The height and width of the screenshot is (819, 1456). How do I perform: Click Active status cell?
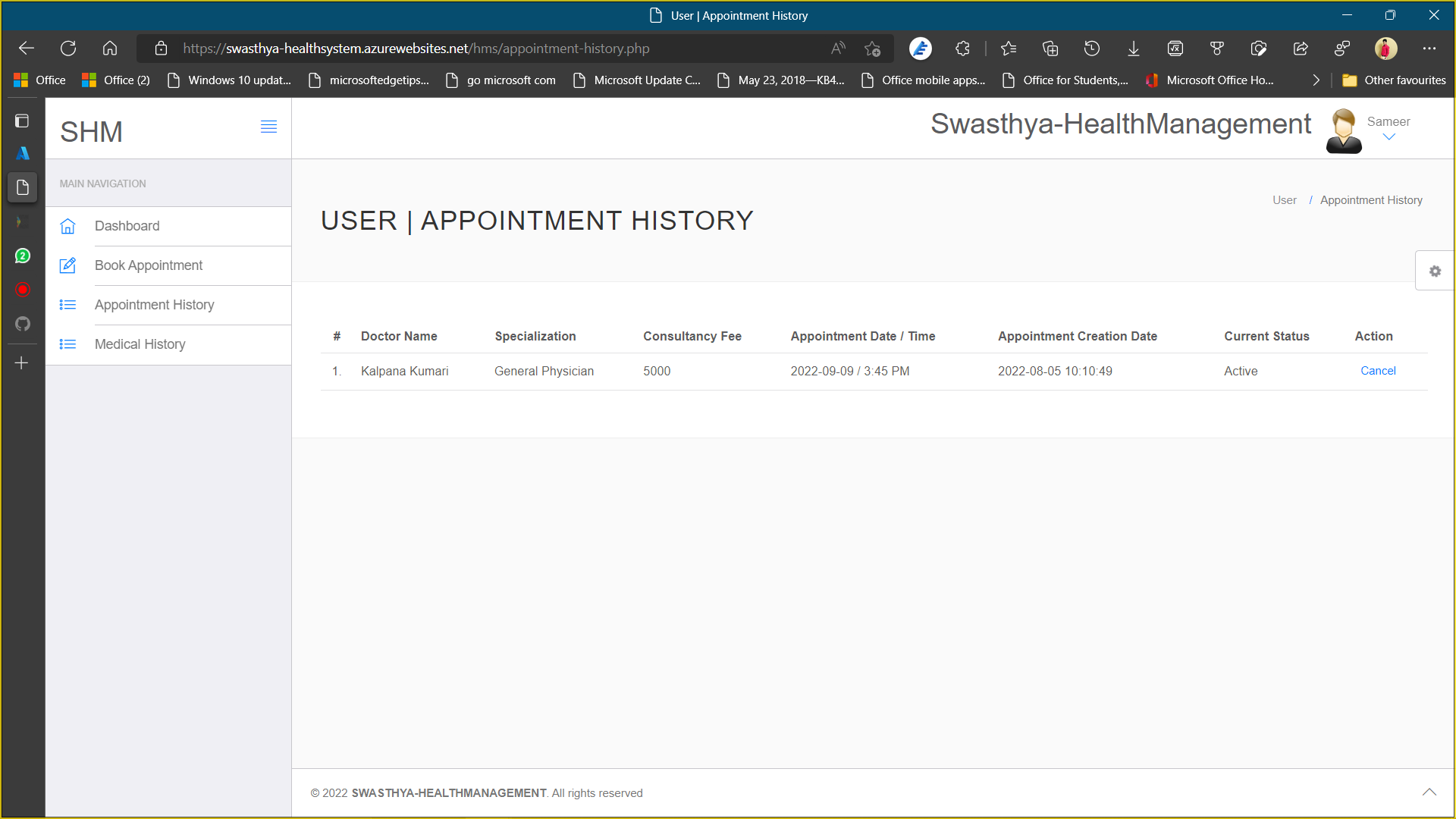point(1241,371)
